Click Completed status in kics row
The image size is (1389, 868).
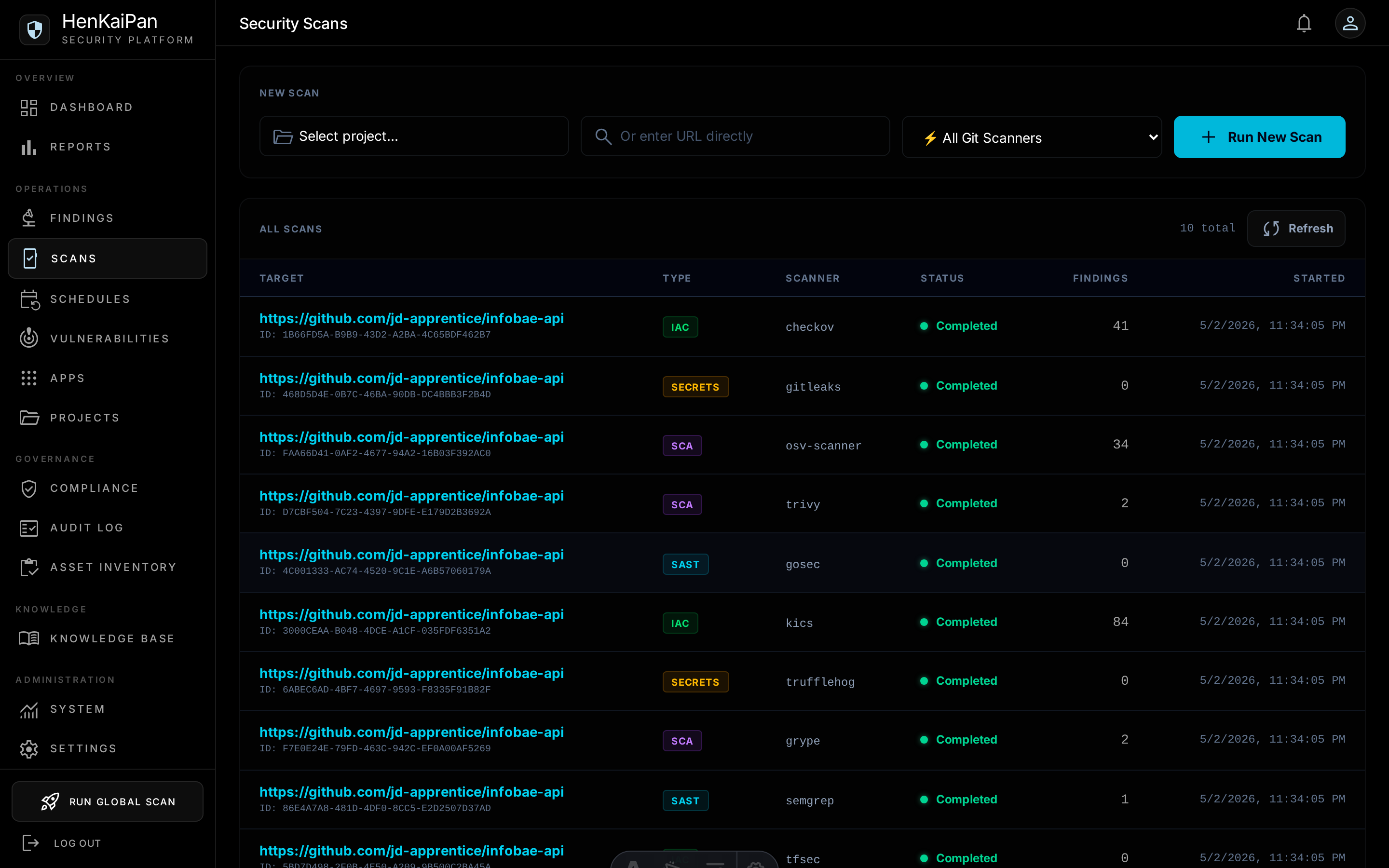(x=958, y=622)
